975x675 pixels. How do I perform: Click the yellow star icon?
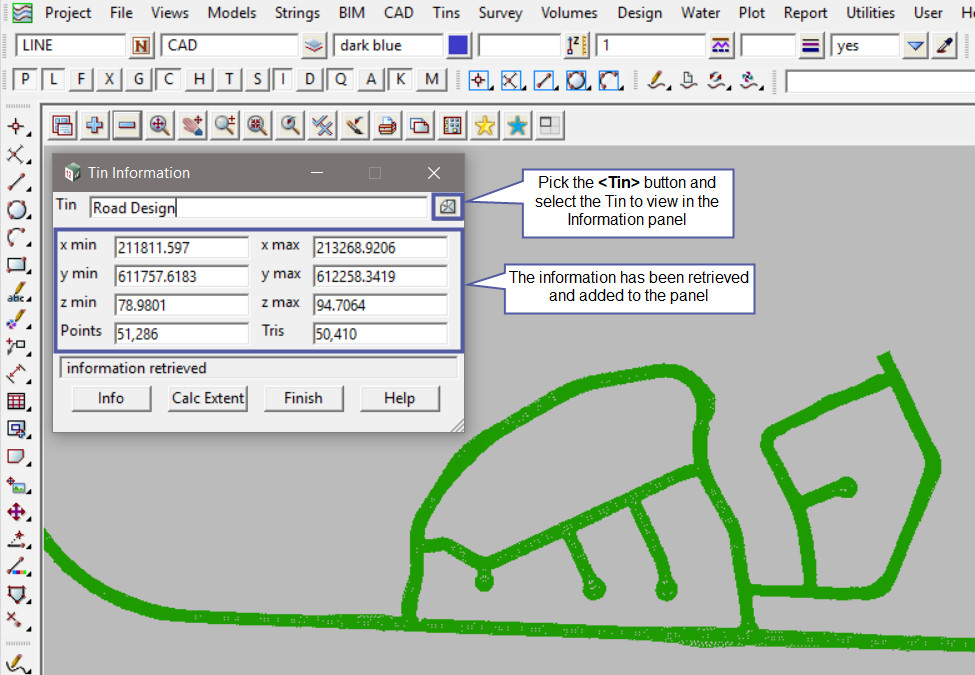coord(484,125)
